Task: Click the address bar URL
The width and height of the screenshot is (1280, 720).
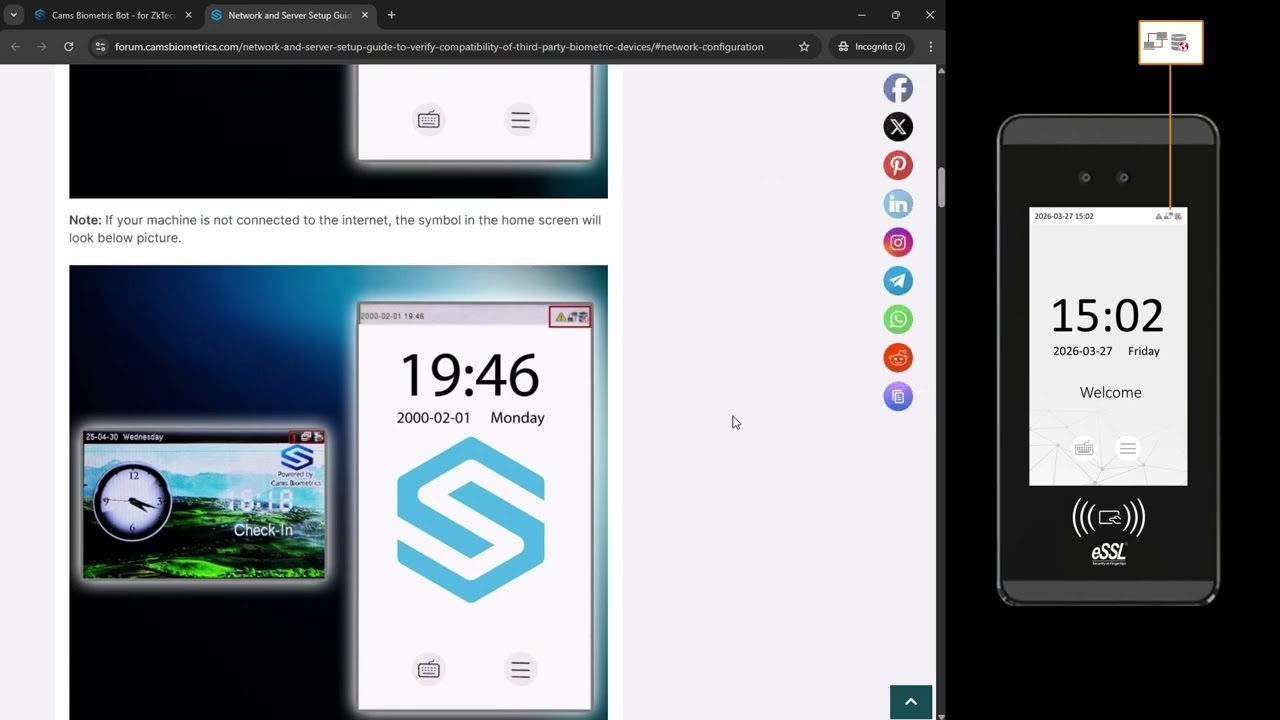Action: coord(439,46)
